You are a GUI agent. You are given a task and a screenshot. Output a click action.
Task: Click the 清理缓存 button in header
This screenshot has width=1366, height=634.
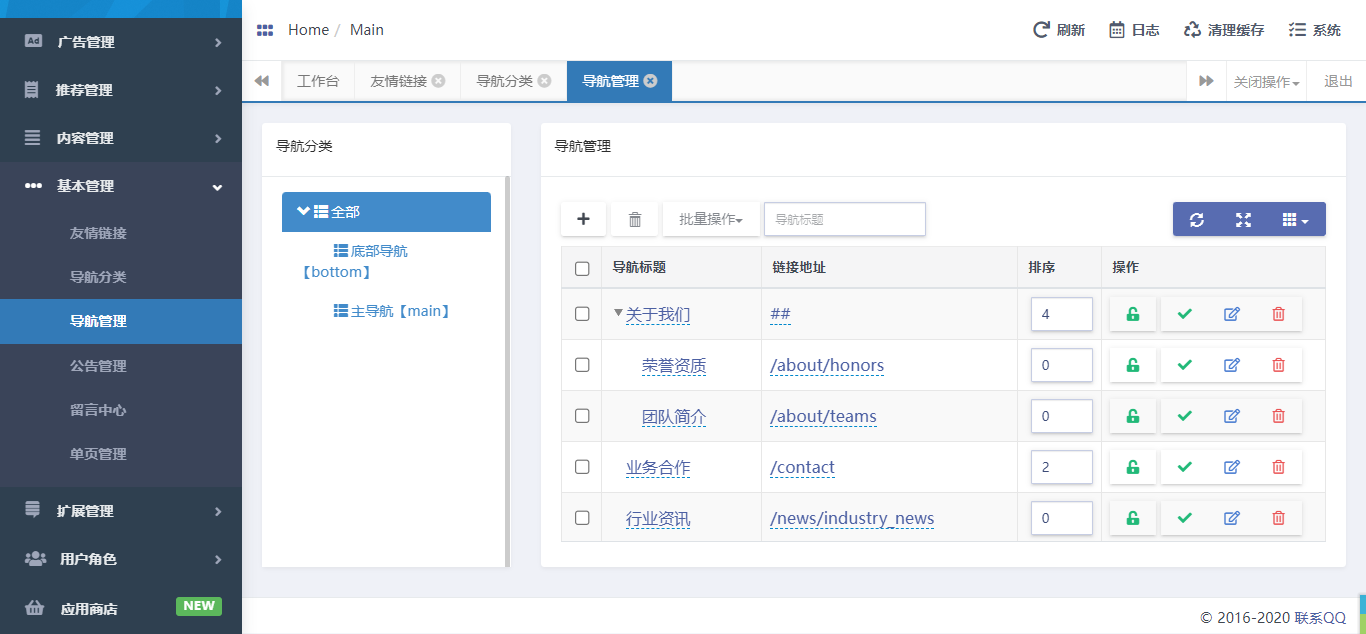click(1223, 30)
